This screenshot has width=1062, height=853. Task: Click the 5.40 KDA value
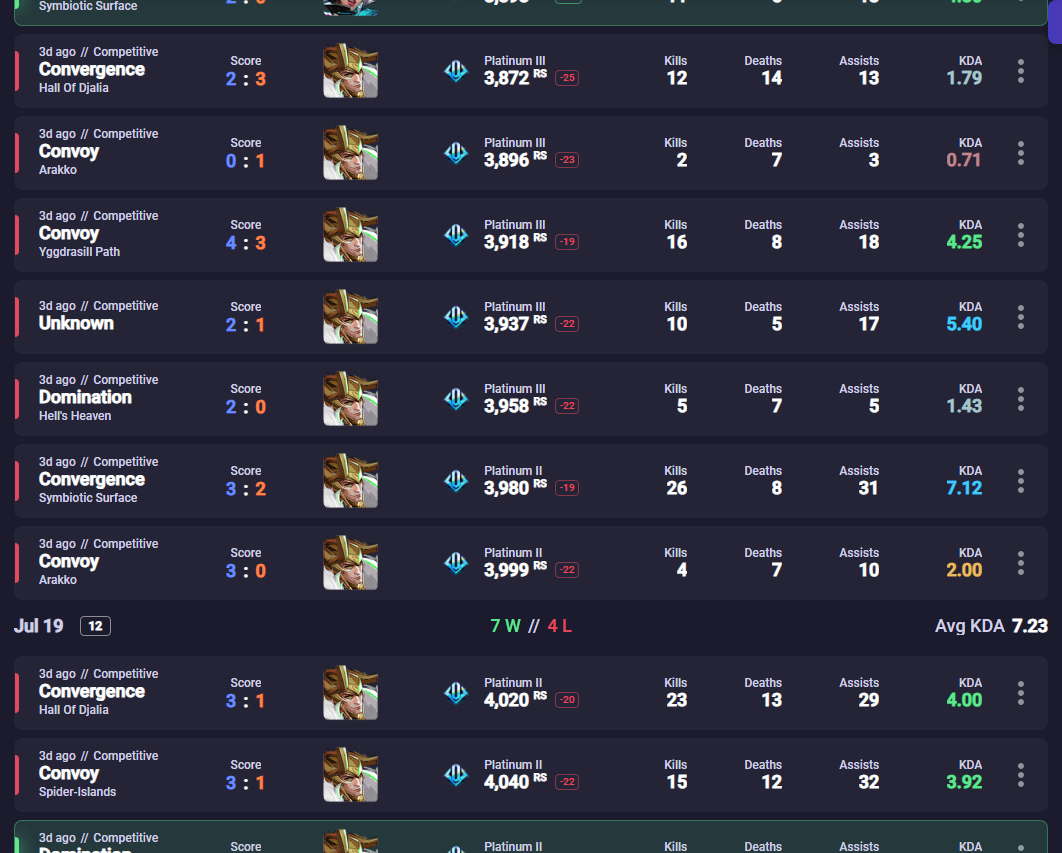[x=964, y=324]
